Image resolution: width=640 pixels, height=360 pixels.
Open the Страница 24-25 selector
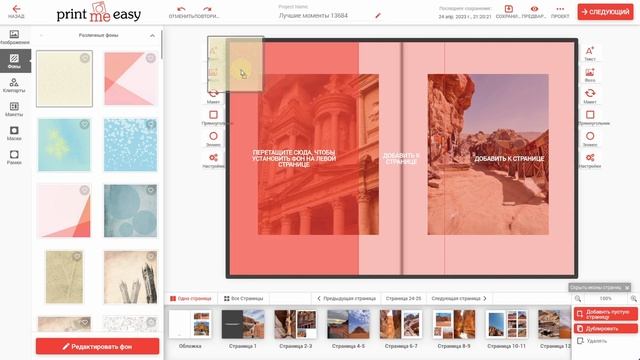tap(403, 298)
